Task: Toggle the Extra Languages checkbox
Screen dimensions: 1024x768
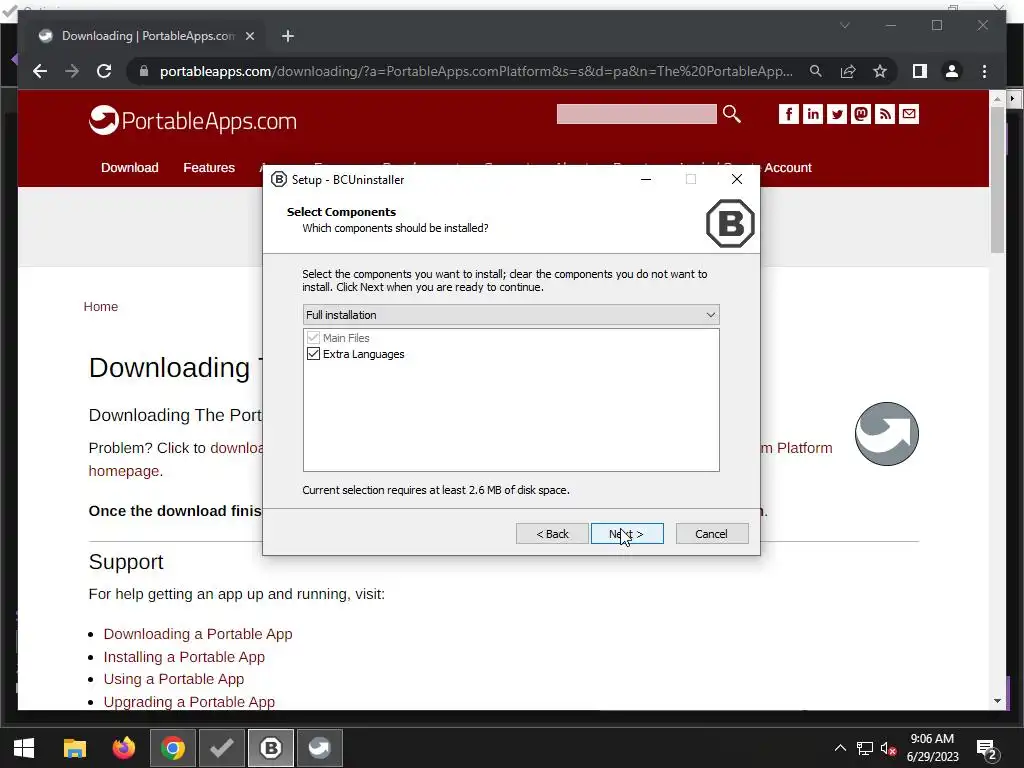Action: pos(313,354)
